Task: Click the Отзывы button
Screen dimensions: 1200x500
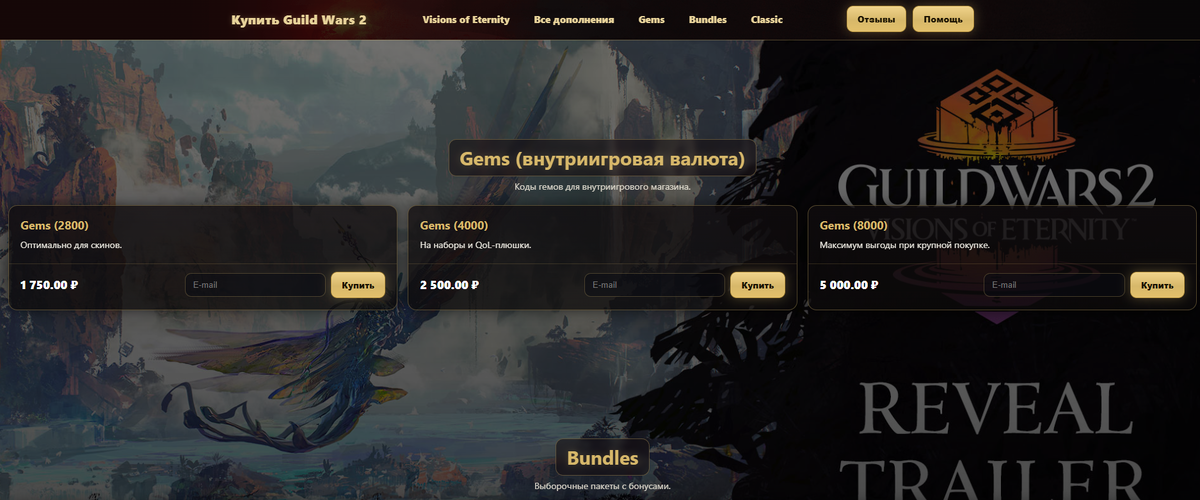Action: (877, 19)
